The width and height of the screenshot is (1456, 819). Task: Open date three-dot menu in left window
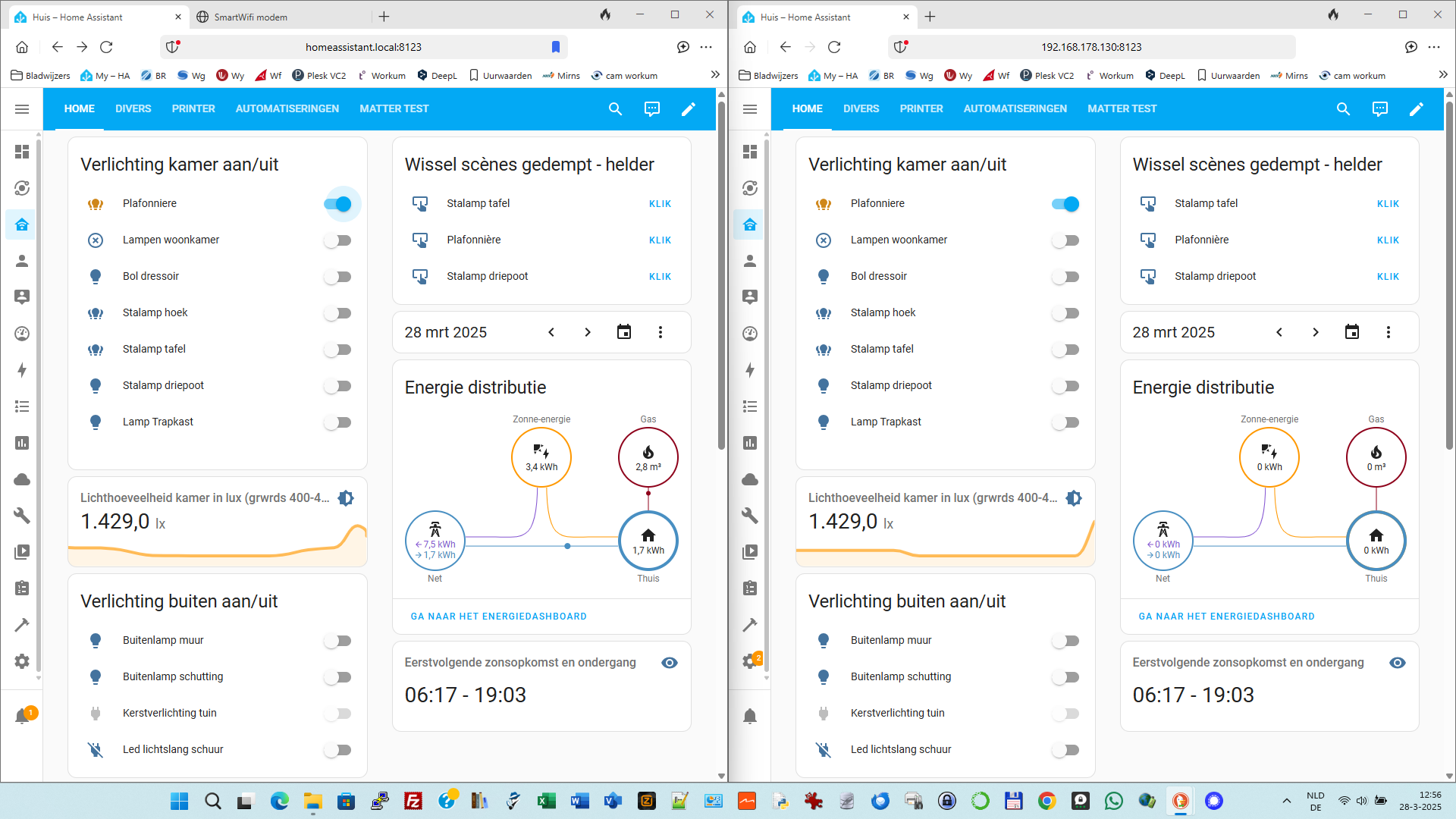tap(660, 332)
